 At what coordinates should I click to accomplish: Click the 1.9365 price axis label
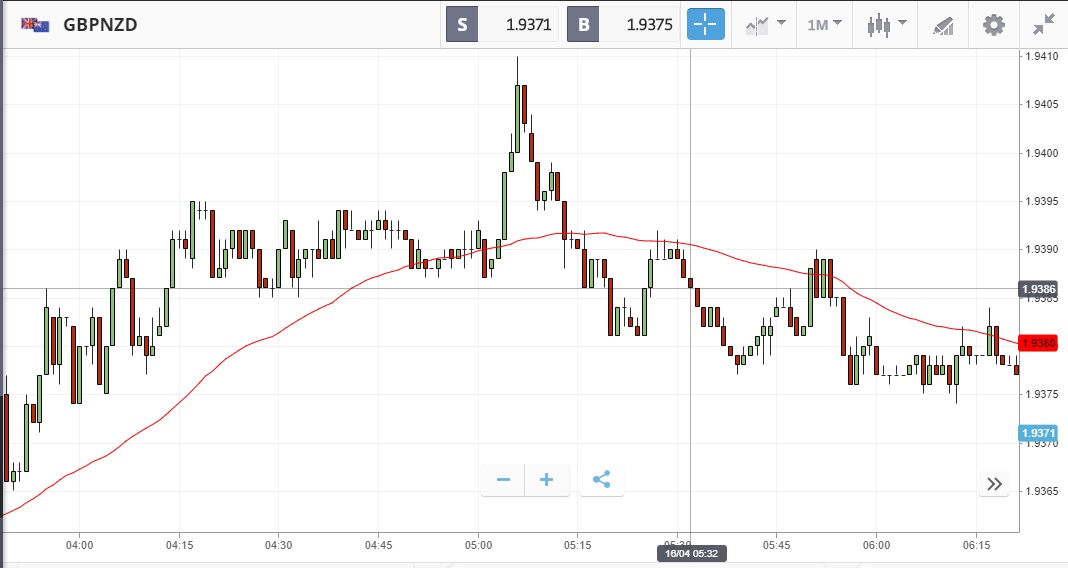(1042, 491)
